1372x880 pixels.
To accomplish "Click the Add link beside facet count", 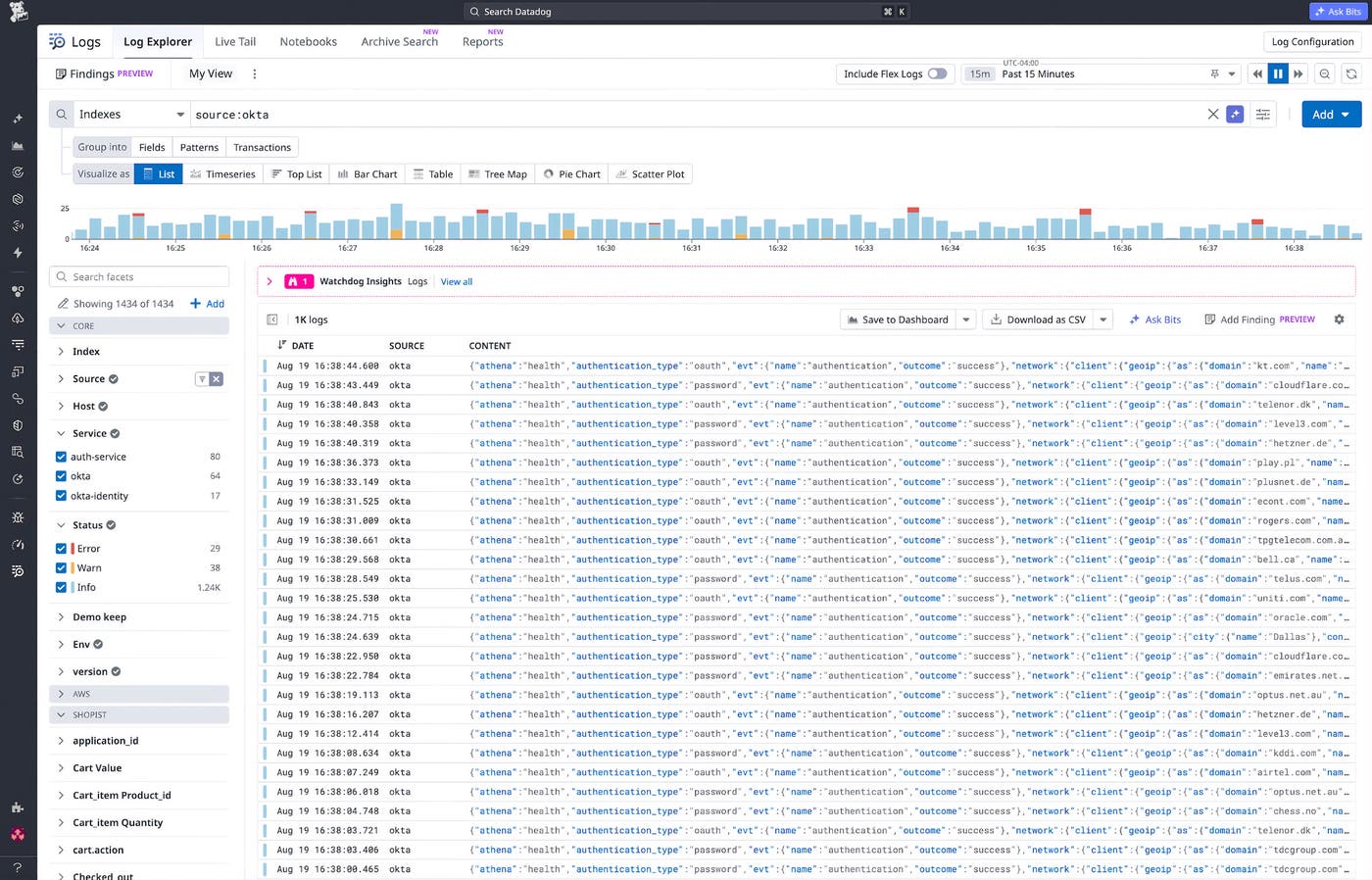I will pyautogui.click(x=208, y=304).
